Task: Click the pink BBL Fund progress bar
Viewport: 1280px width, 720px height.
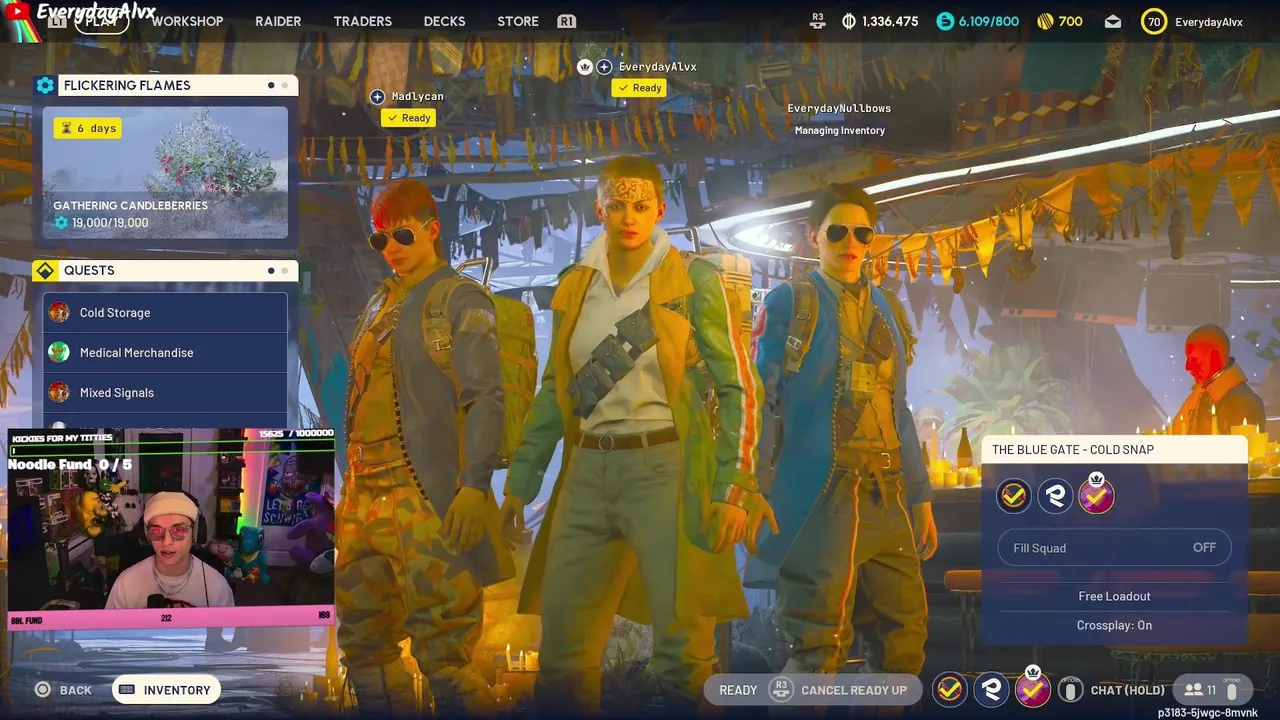Action: point(170,618)
